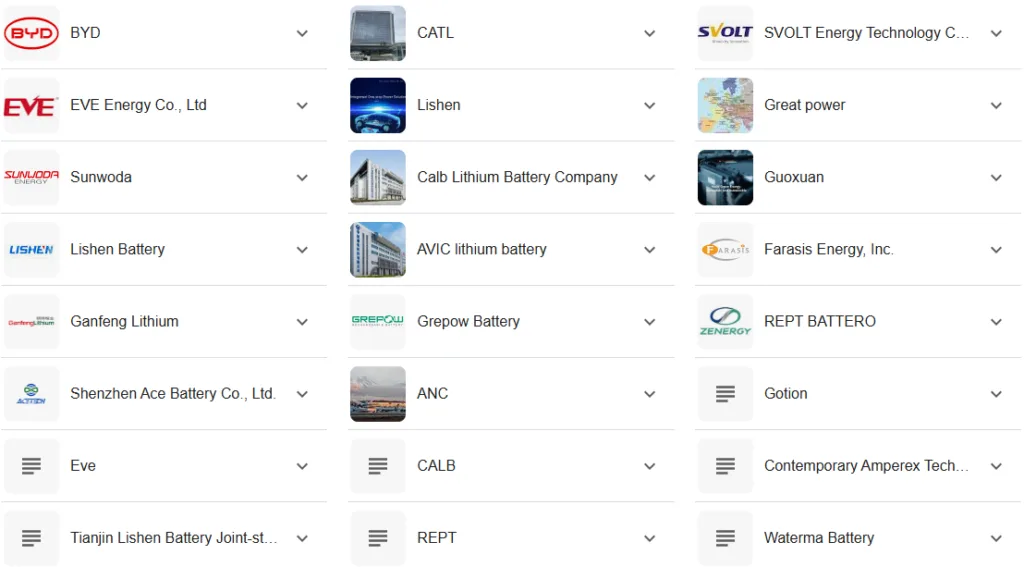Click the Guoxuan dark thumbnail image
The height and width of the screenshot is (567, 1024).
click(725, 178)
